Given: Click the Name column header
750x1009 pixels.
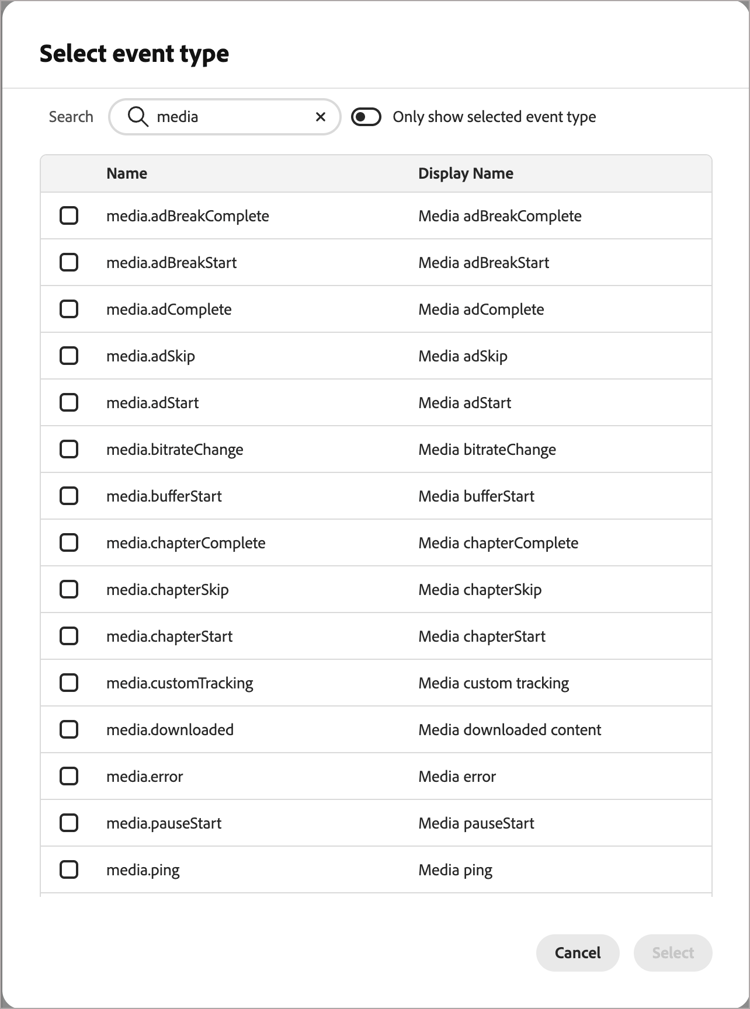Looking at the screenshot, I should [x=127, y=173].
